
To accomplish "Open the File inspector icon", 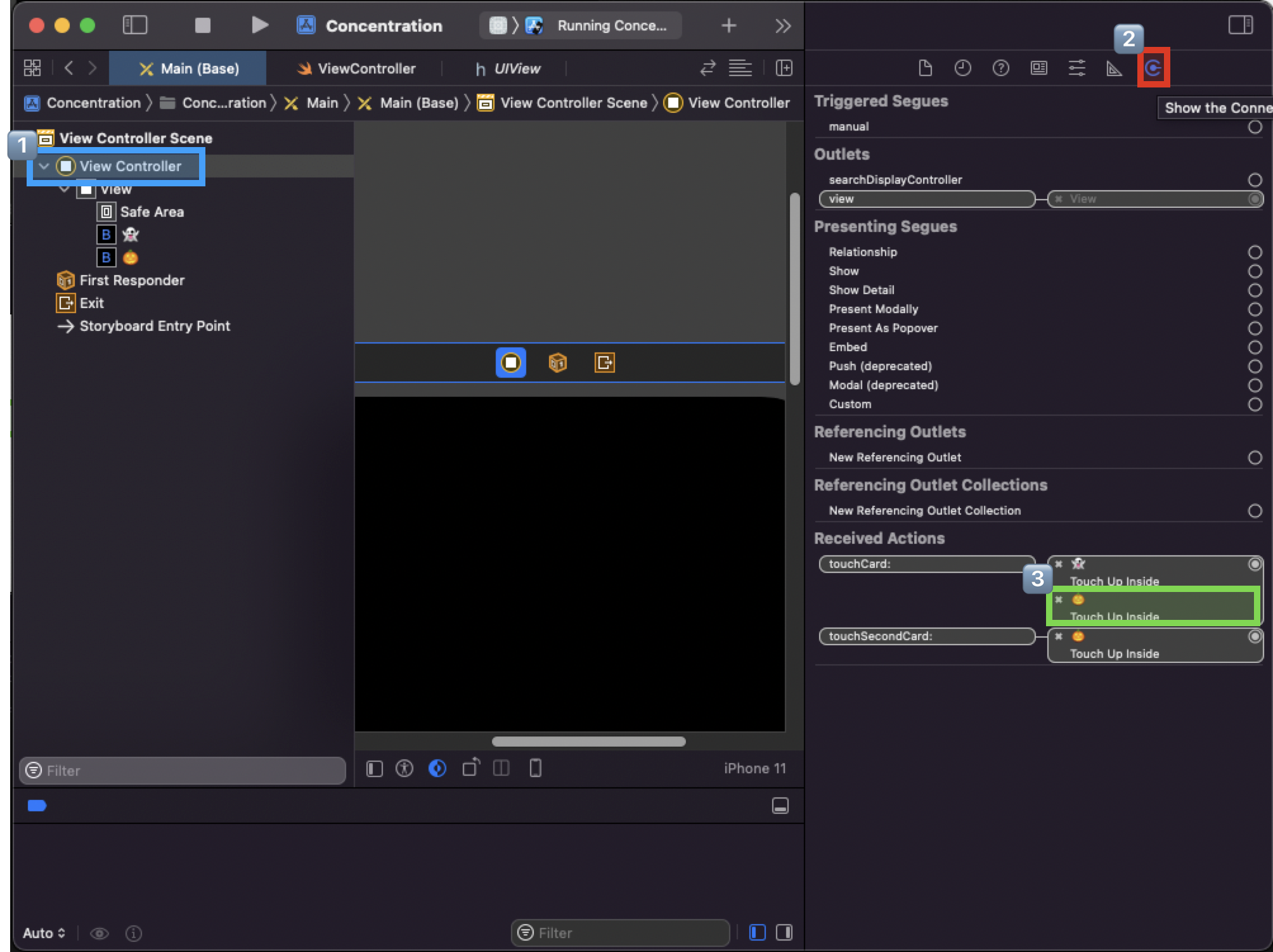I will pyautogui.click(x=925, y=68).
